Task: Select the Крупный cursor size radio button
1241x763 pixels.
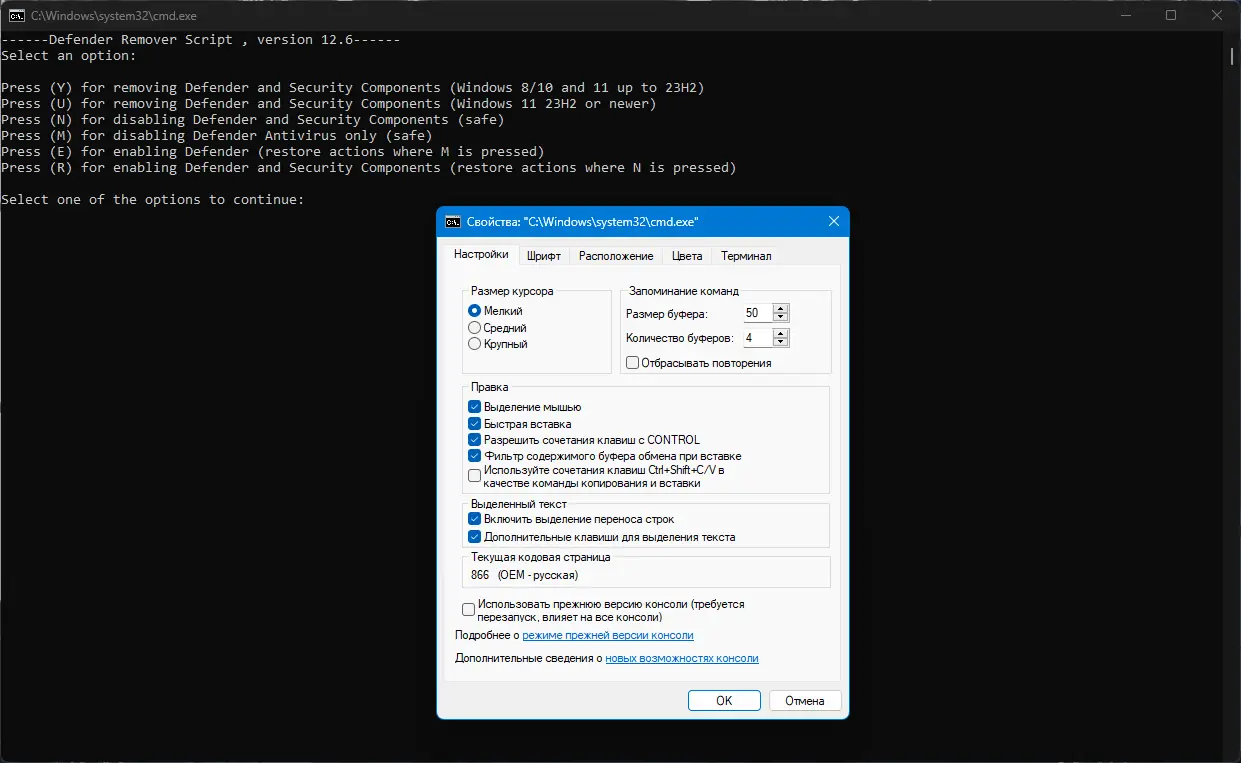Action: pos(475,344)
